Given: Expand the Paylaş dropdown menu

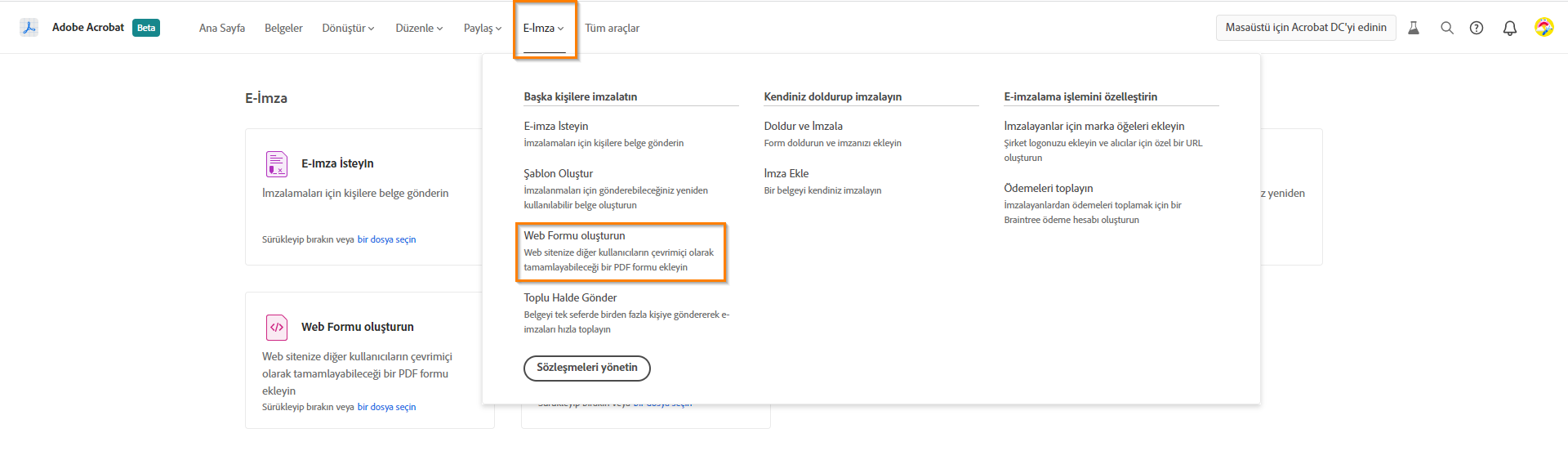Looking at the screenshot, I should pos(483,28).
